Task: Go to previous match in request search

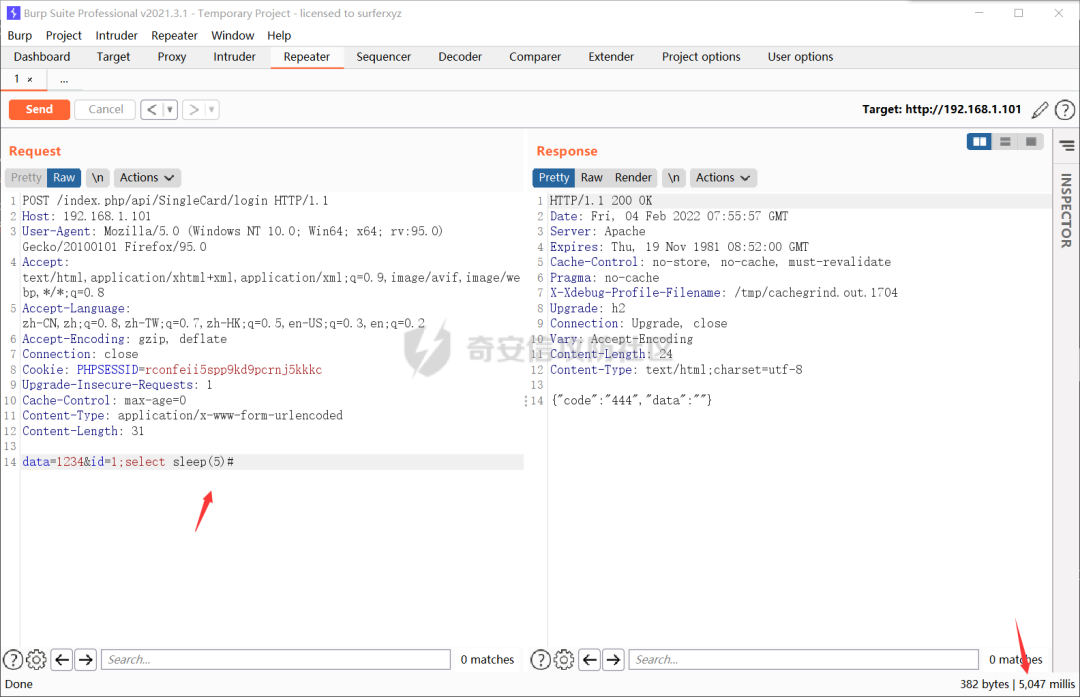Action: click(x=62, y=660)
